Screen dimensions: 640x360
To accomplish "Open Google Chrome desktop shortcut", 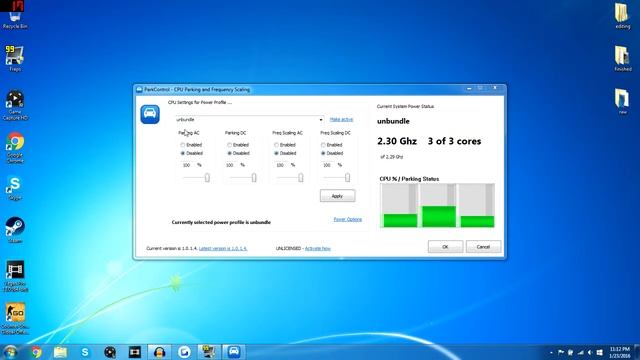I will (15, 148).
